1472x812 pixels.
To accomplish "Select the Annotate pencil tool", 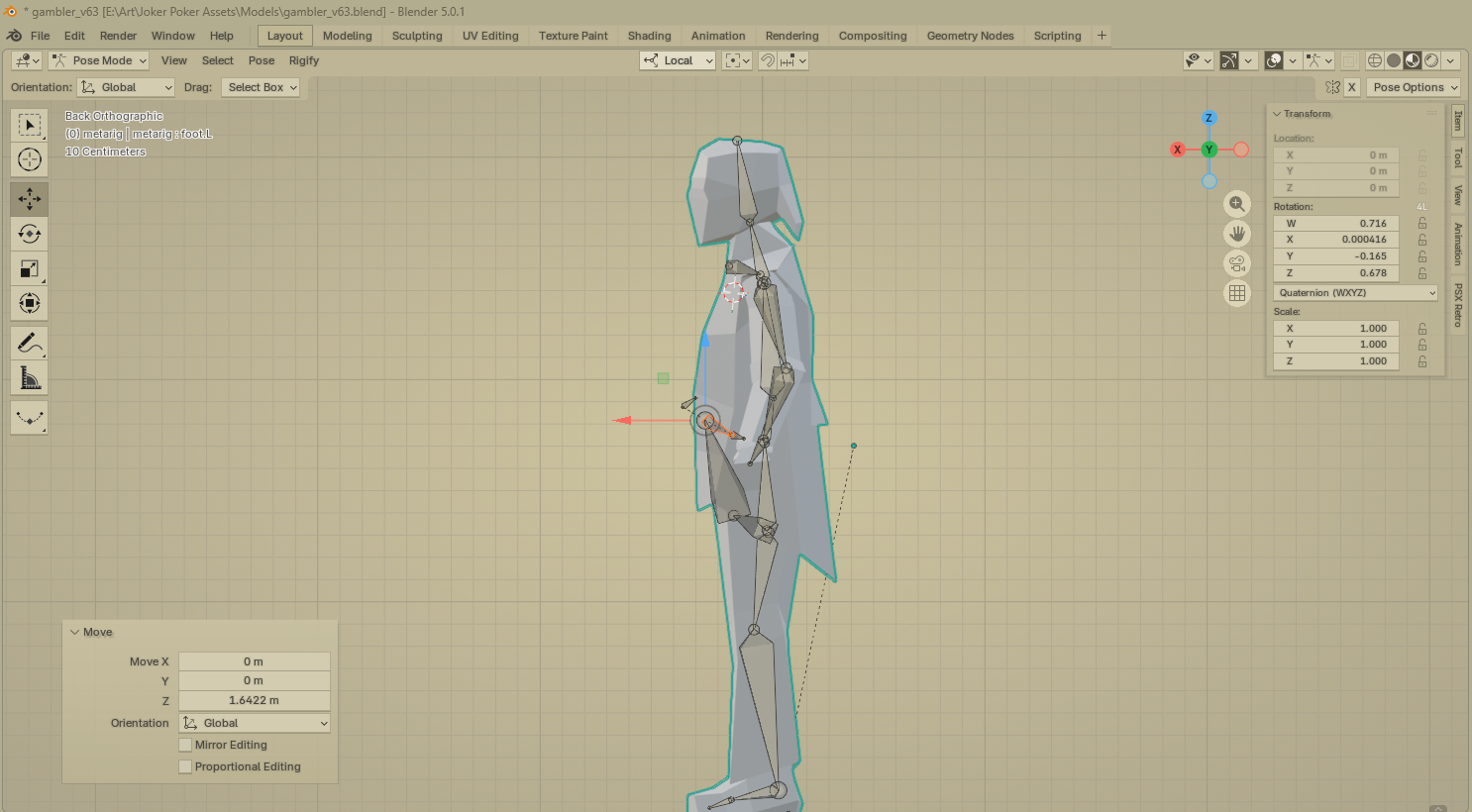I will [x=30, y=343].
